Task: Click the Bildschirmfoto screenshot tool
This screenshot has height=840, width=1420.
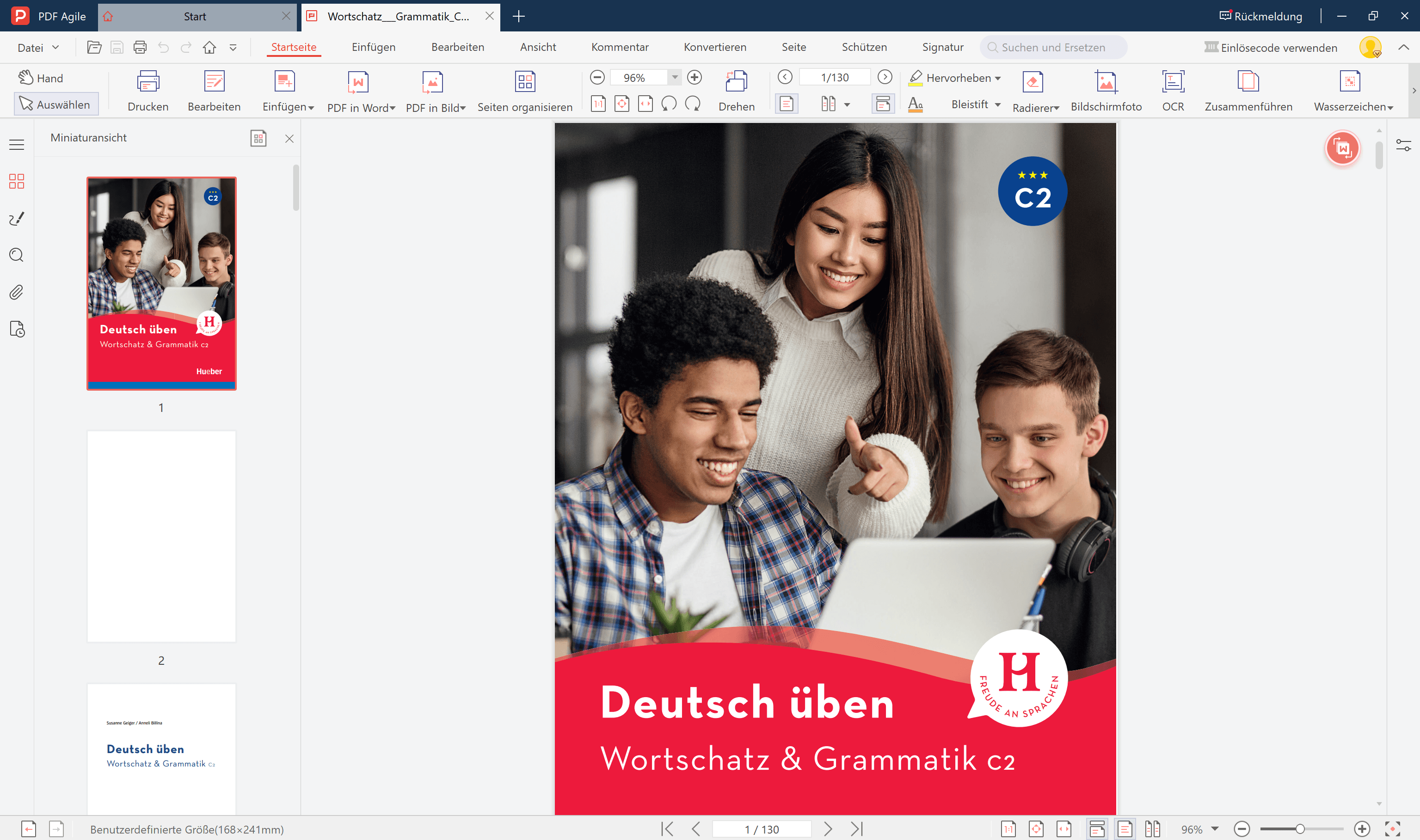Action: pos(1106,91)
